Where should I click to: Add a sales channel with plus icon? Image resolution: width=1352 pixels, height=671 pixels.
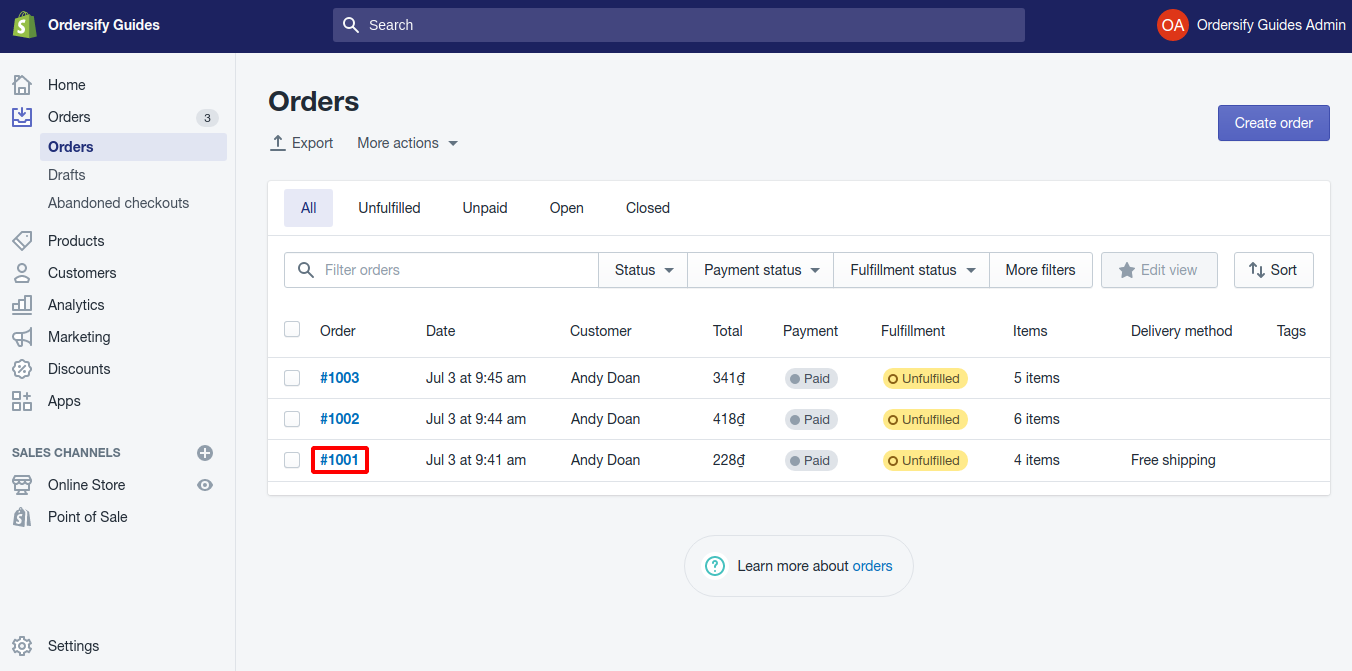pyautogui.click(x=205, y=453)
